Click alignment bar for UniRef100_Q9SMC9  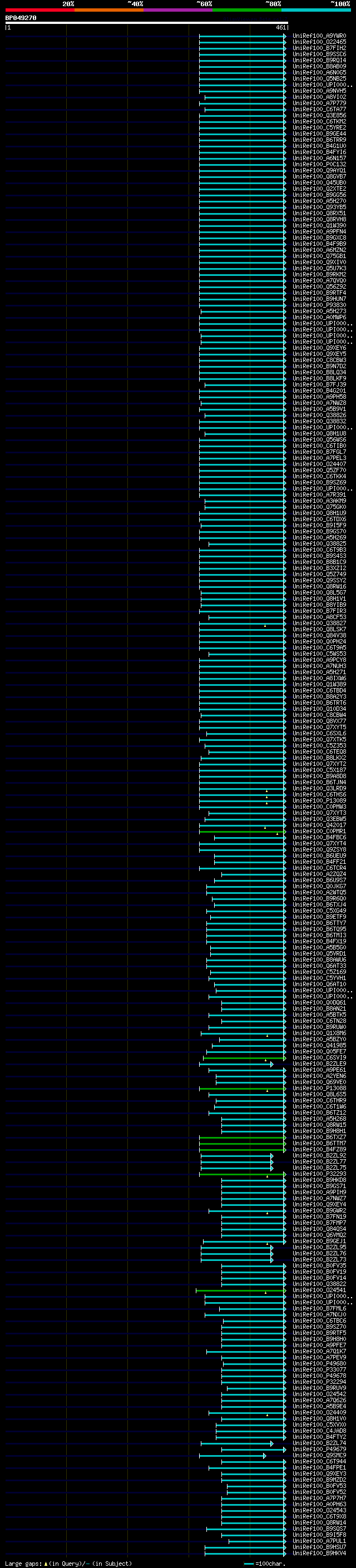233,1456
